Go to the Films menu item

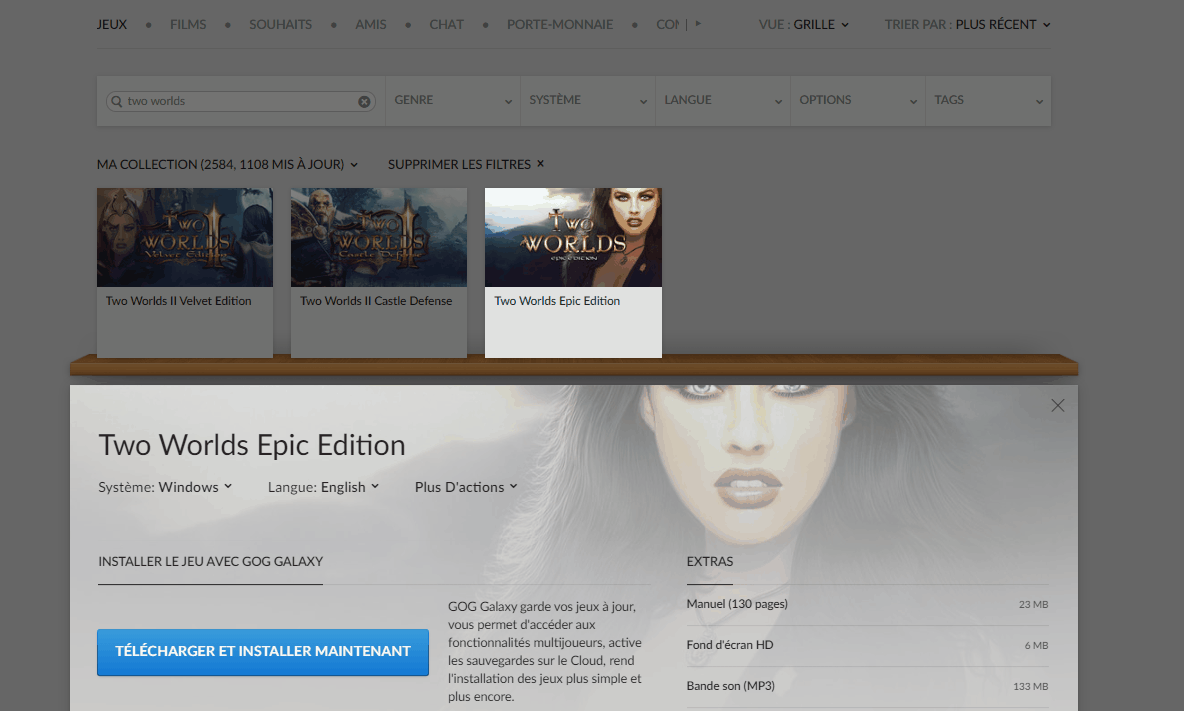(x=188, y=24)
